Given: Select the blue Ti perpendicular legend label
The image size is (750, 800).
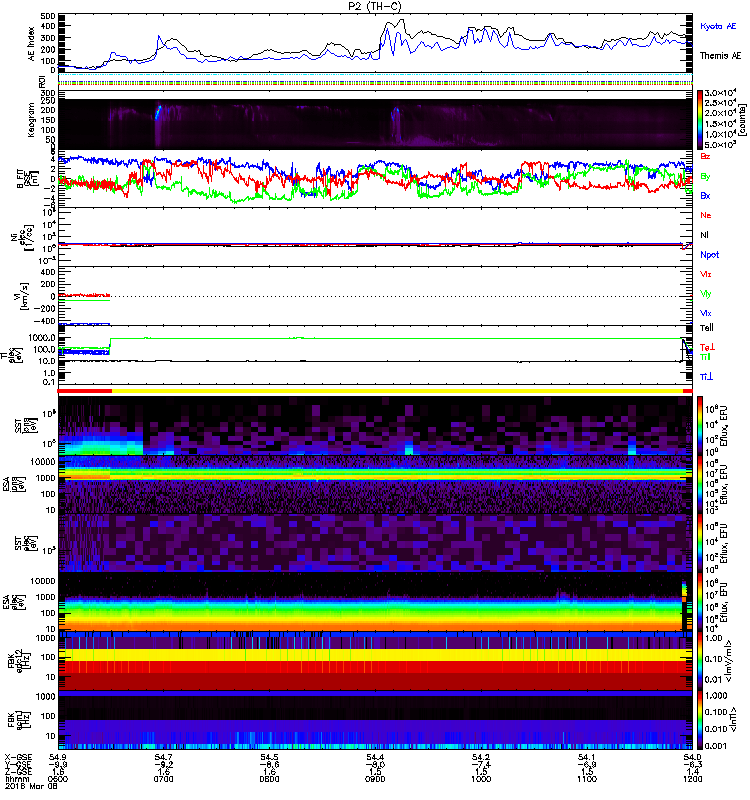Looking at the screenshot, I should [706, 377].
